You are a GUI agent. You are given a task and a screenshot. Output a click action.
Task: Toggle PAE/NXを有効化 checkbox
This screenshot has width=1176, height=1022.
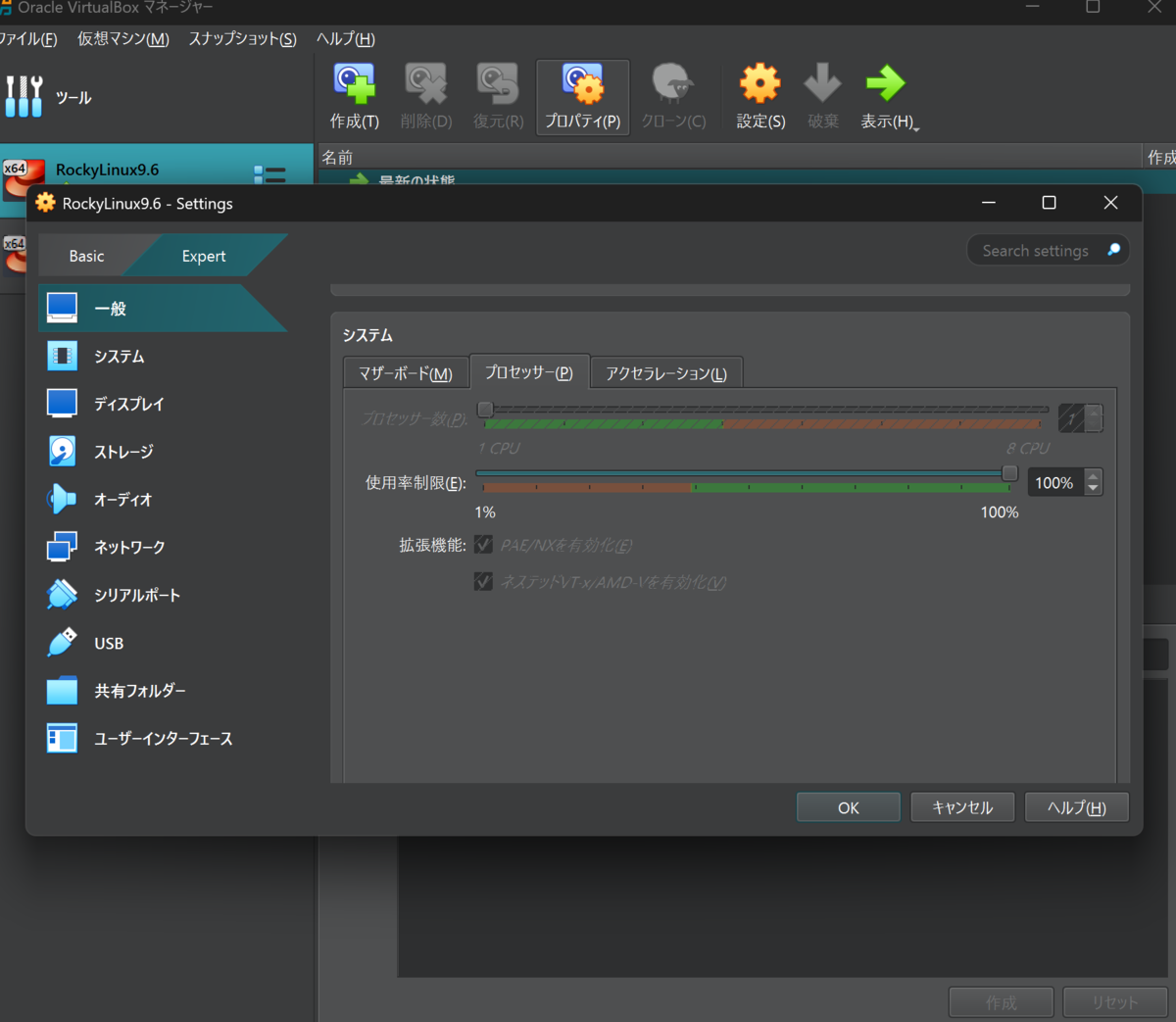click(483, 545)
